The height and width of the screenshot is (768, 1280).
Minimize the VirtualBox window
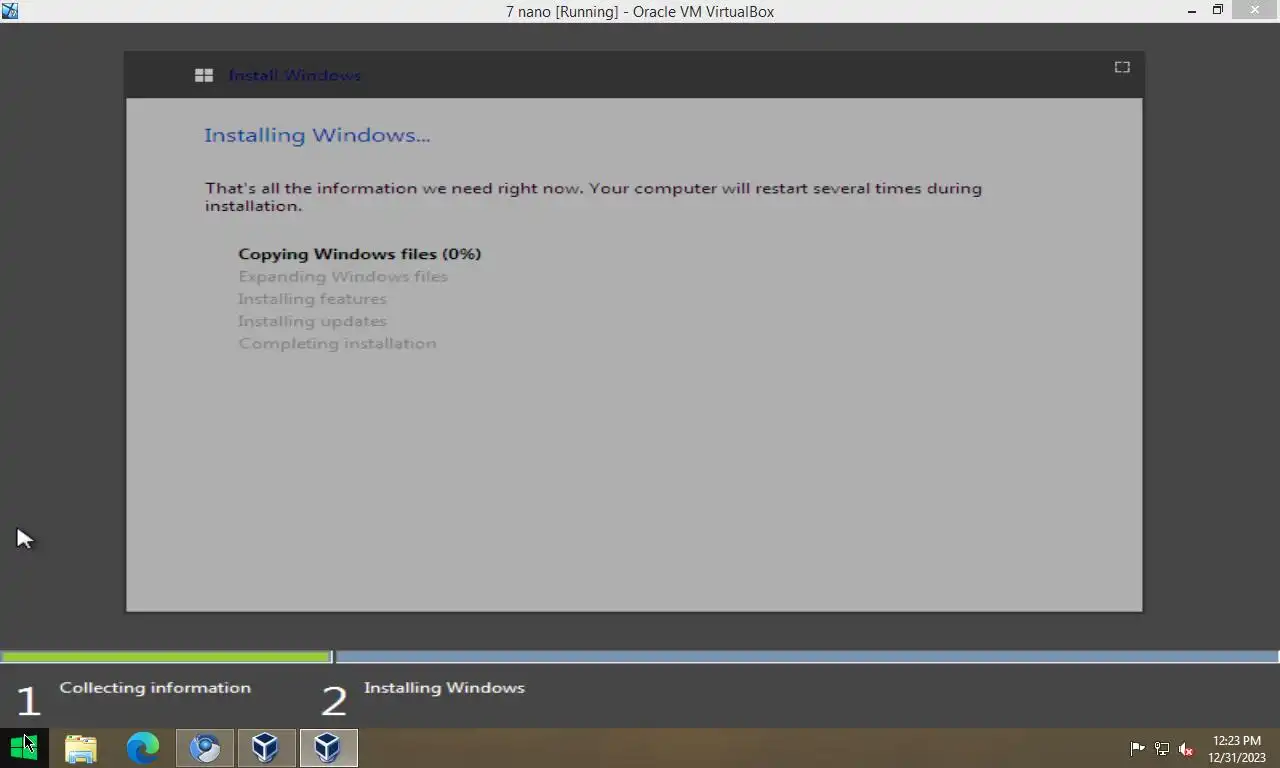tap(1191, 11)
